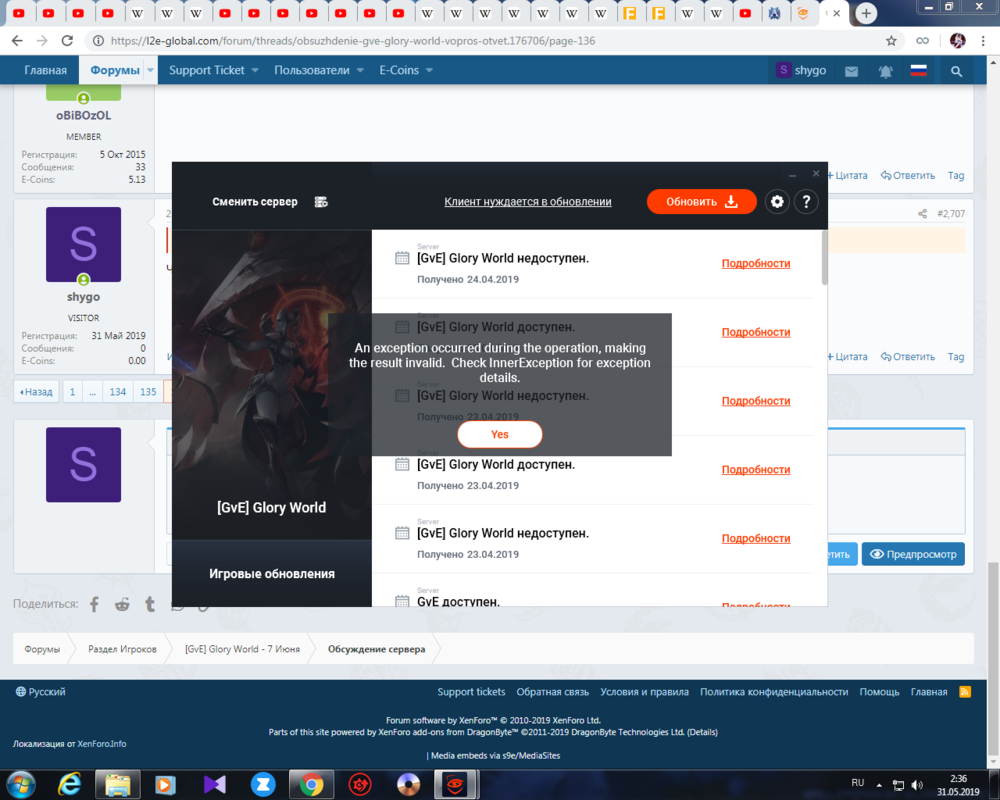Expand the Форумы dropdown arrow
This screenshot has height=800, width=1000.
[150, 71]
